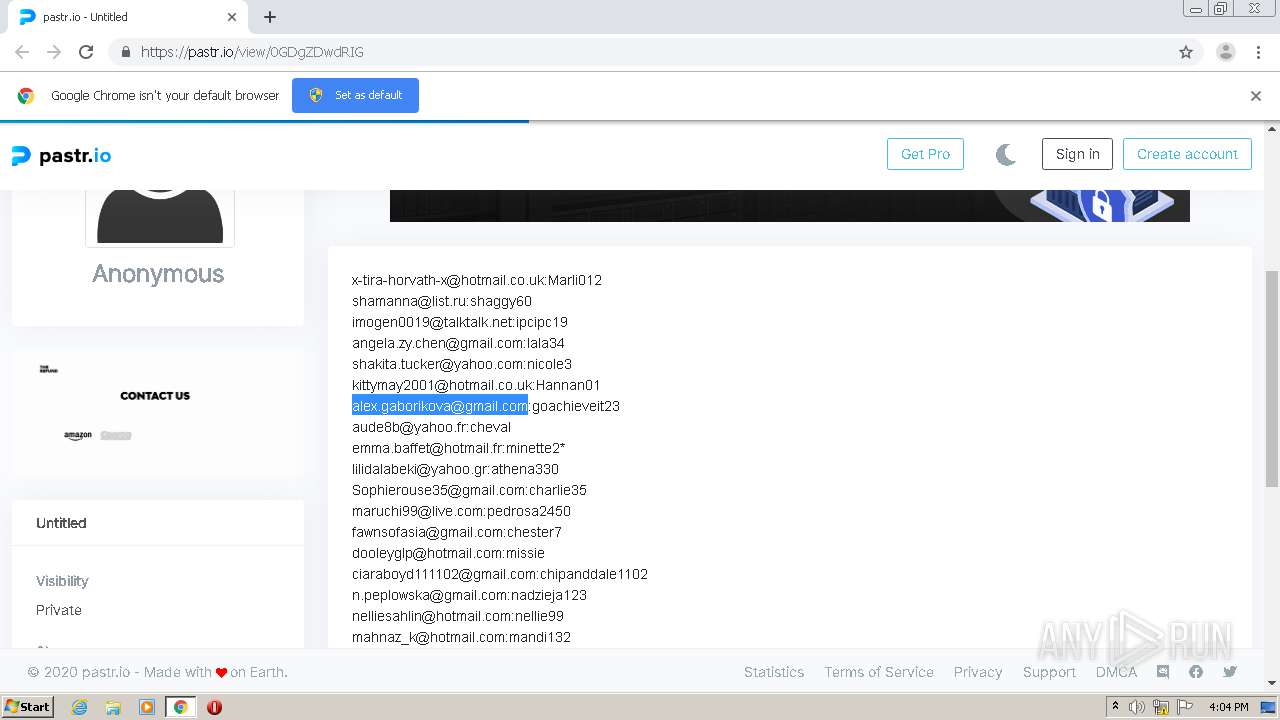Click the Create account button
Image resolution: width=1280 pixels, height=720 pixels.
pyautogui.click(x=1187, y=154)
